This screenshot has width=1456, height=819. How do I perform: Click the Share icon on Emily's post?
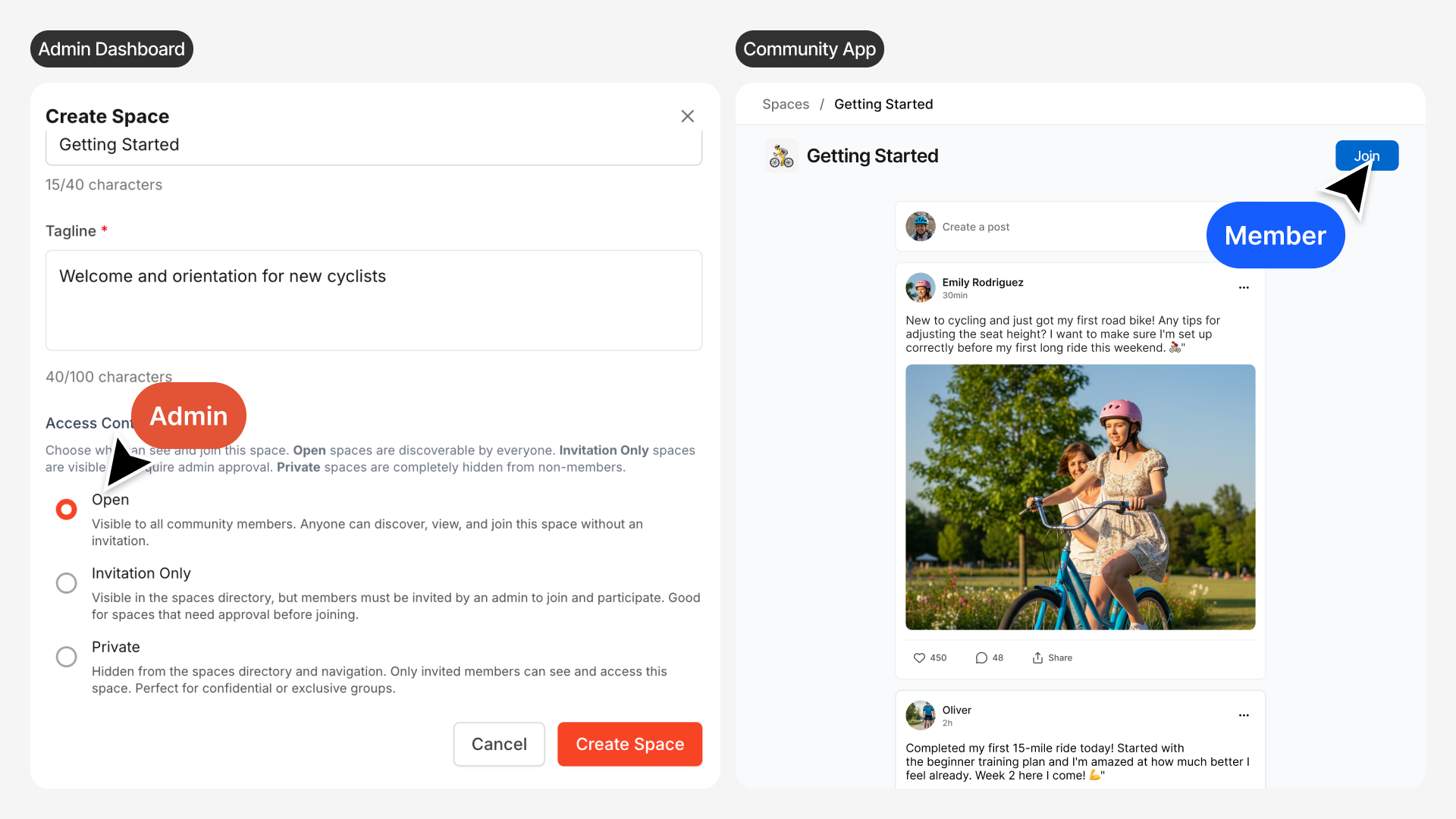coord(1037,657)
